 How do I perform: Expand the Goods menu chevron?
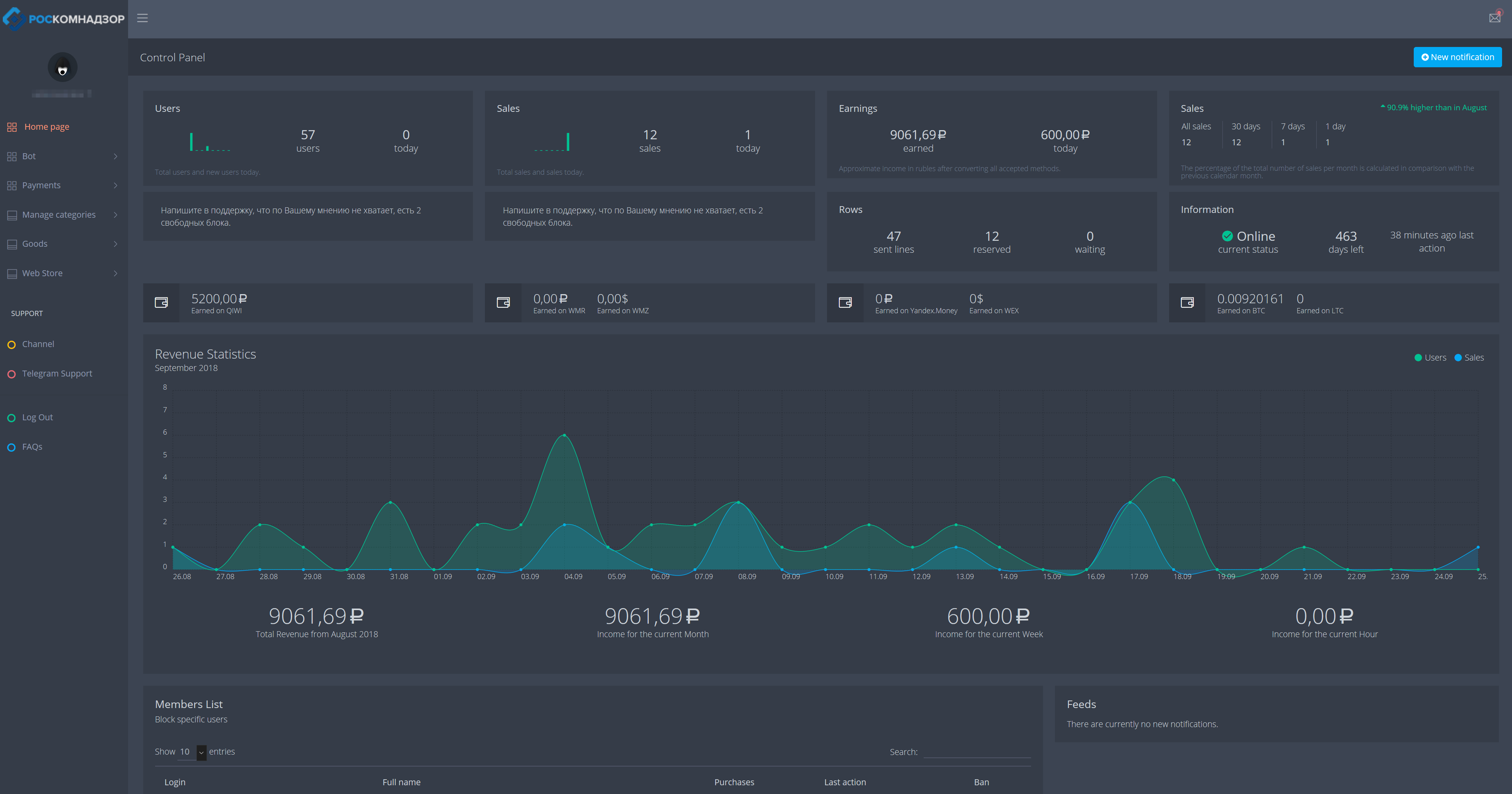[x=116, y=244]
